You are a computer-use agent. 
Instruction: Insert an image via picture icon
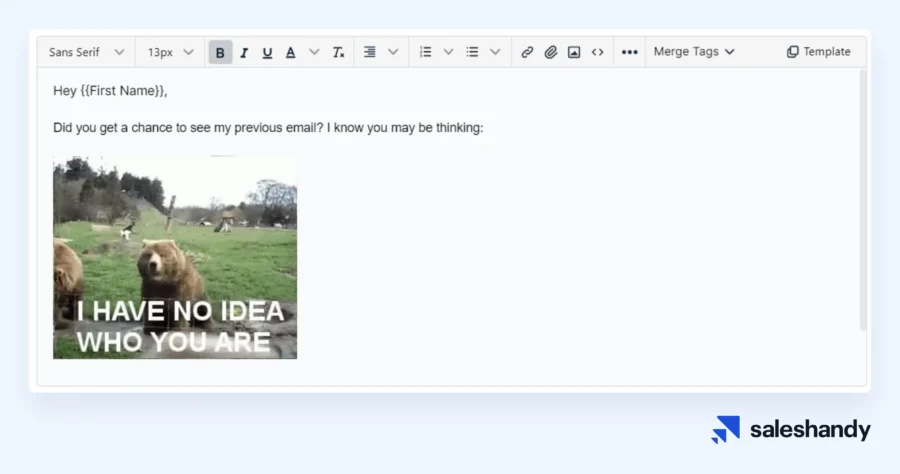574,52
